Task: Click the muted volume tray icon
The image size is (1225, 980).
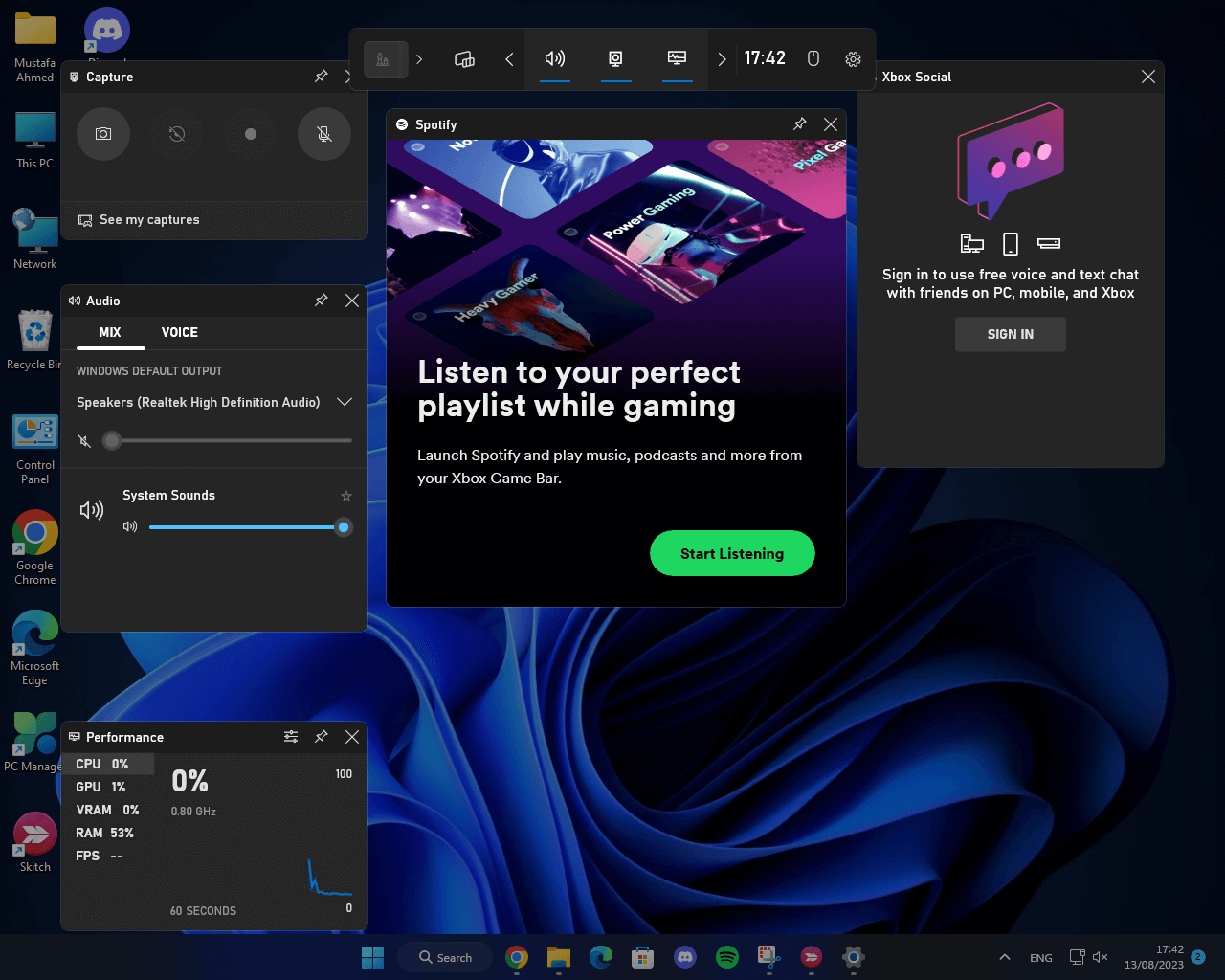Action: (1100, 957)
